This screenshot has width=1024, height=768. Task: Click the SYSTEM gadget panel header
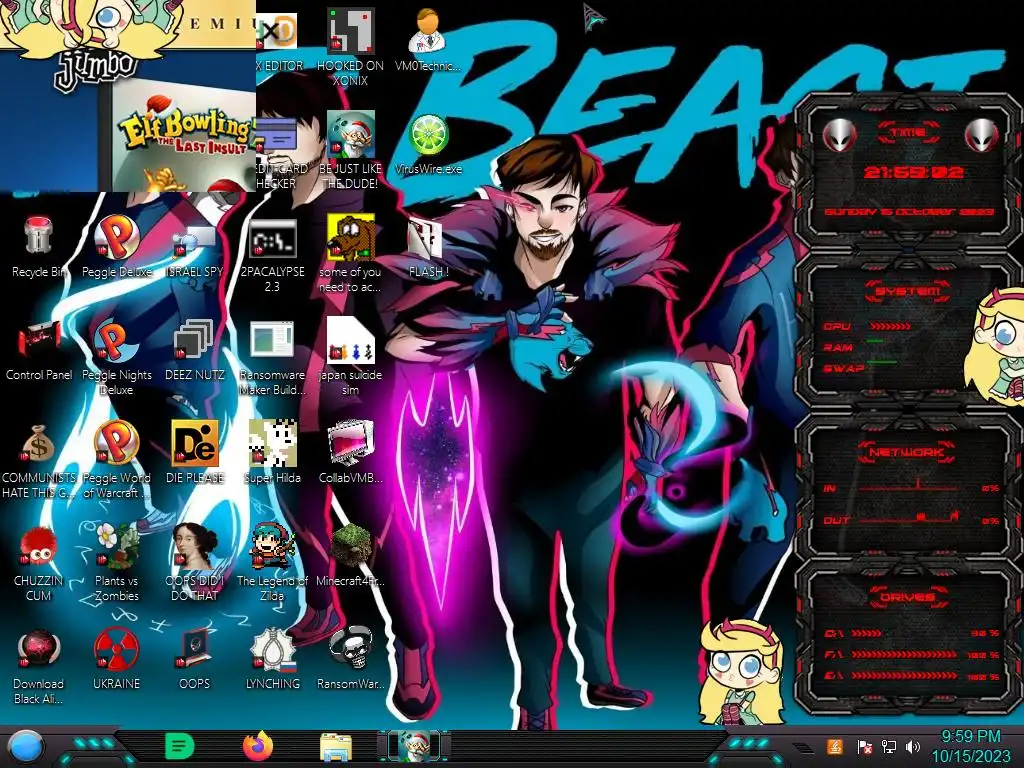tap(908, 291)
